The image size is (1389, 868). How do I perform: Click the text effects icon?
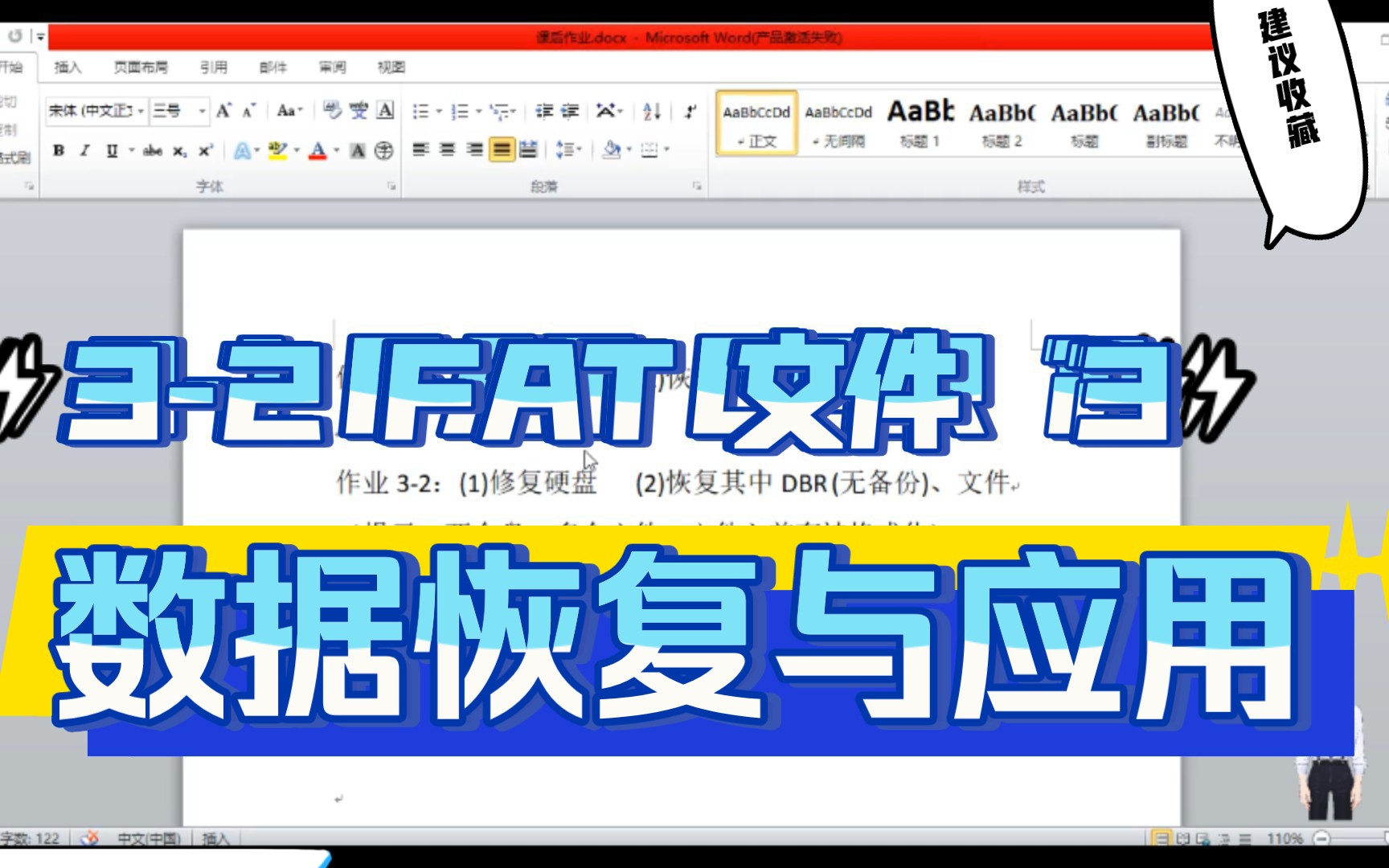tap(241, 150)
